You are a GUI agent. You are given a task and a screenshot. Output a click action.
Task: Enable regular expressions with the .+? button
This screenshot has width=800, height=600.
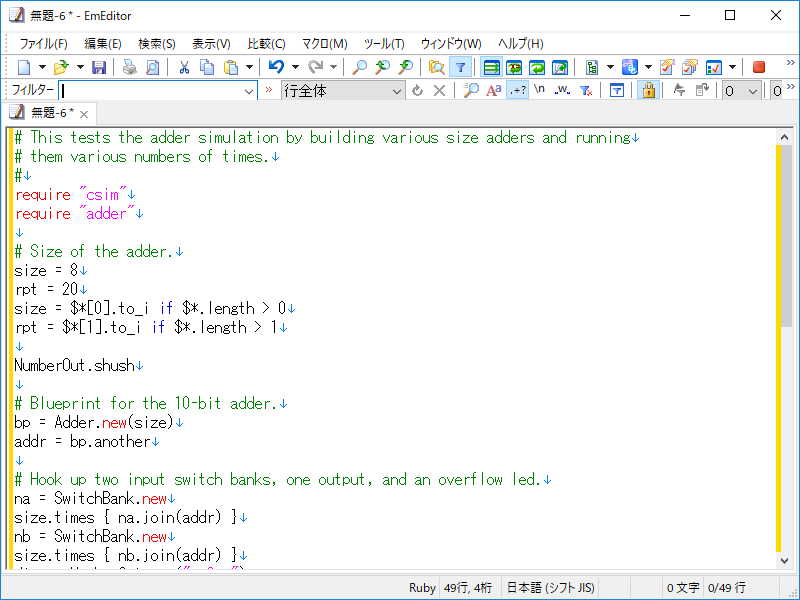[x=517, y=91]
